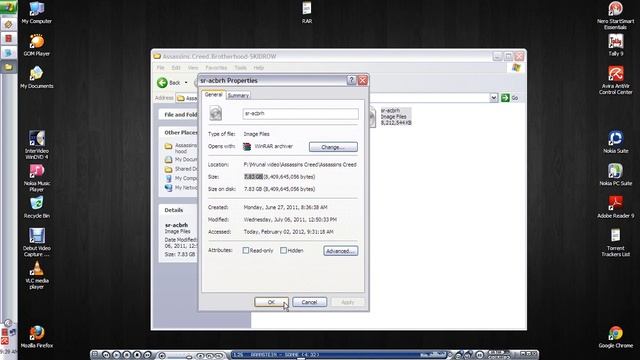Switch to the Summary tab
Viewport: 640px width, 360px height.
[238, 96]
